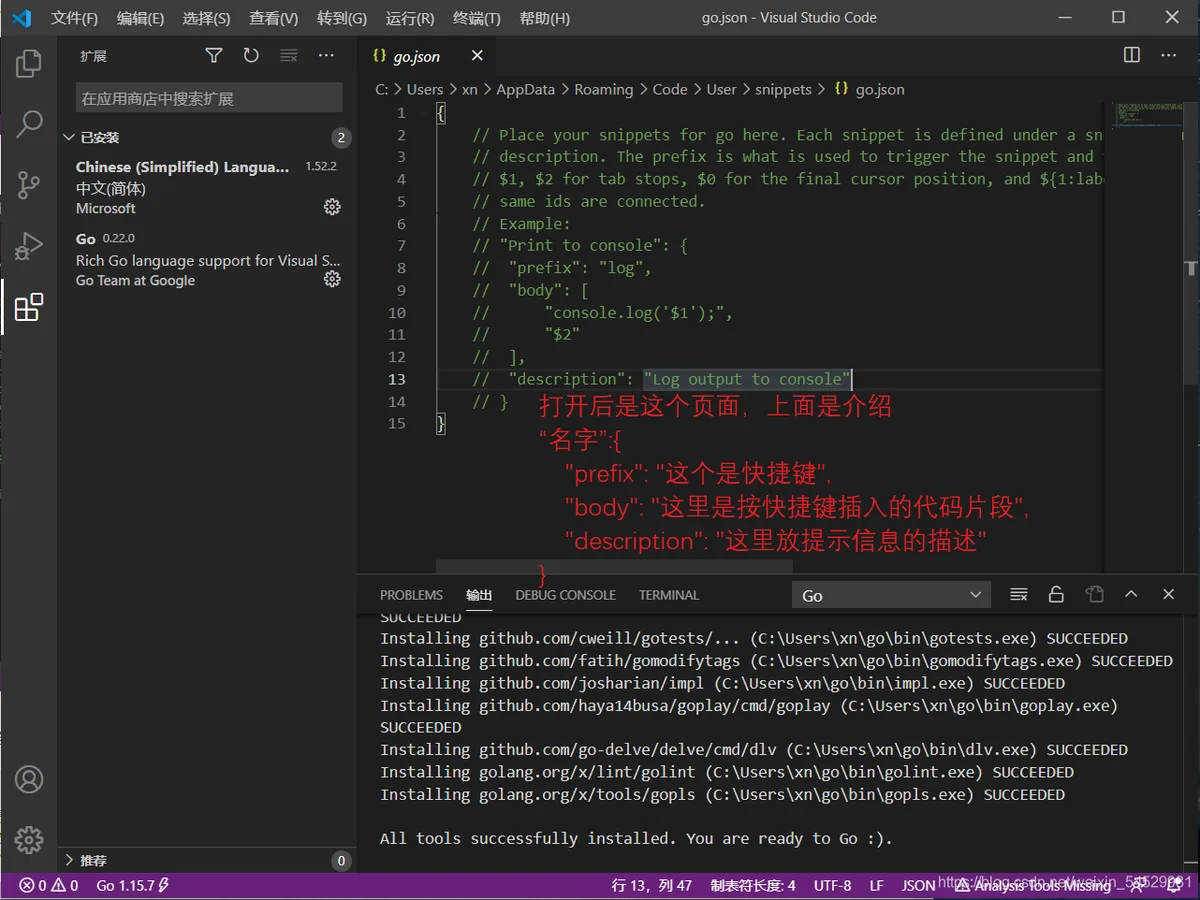Open settings gear for Chinese Language pack
This screenshot has width=1200, height=900.
[332, 207]
